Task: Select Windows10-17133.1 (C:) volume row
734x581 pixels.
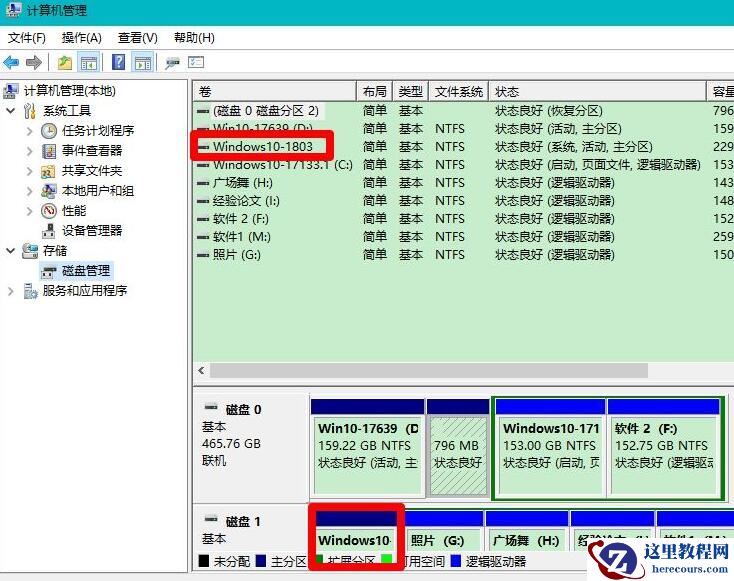Action: 463,165
